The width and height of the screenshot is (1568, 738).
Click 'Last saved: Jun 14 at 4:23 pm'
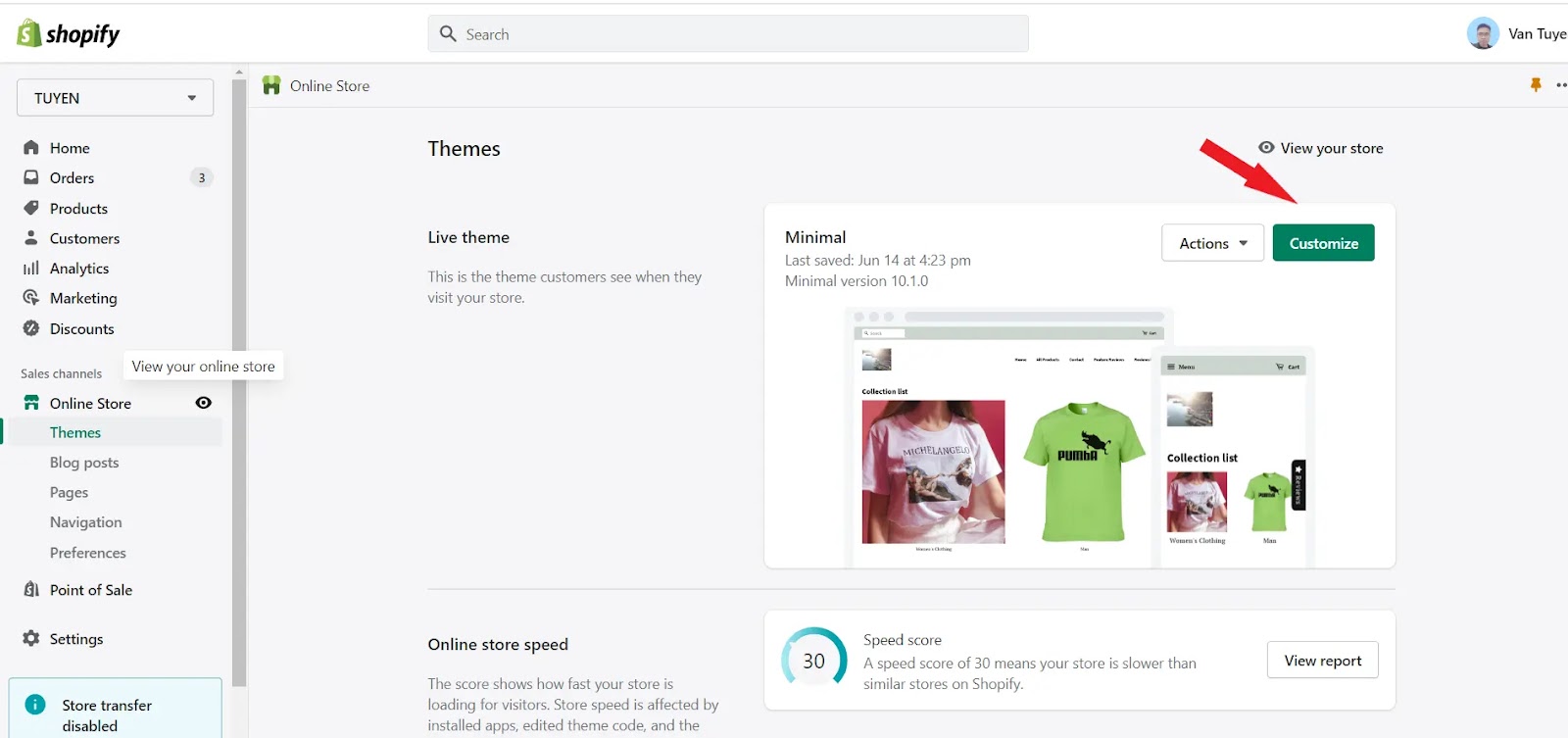(x=877, y=260)
